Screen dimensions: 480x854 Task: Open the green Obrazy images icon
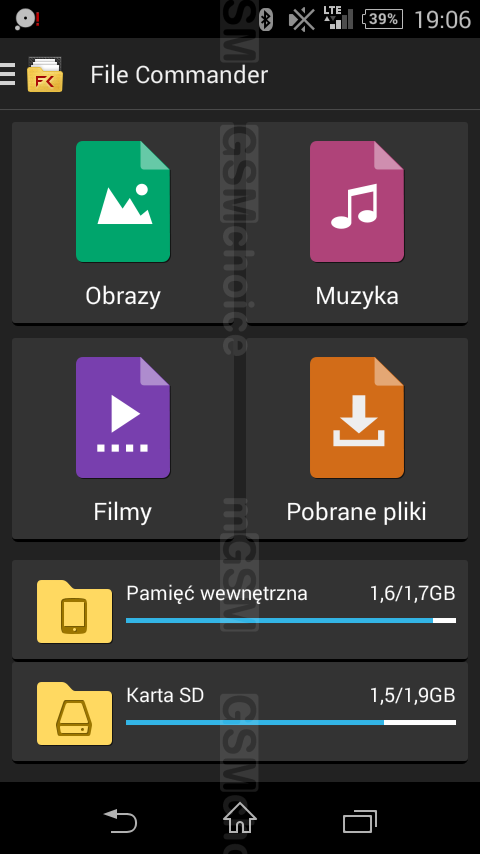(123, 202)
